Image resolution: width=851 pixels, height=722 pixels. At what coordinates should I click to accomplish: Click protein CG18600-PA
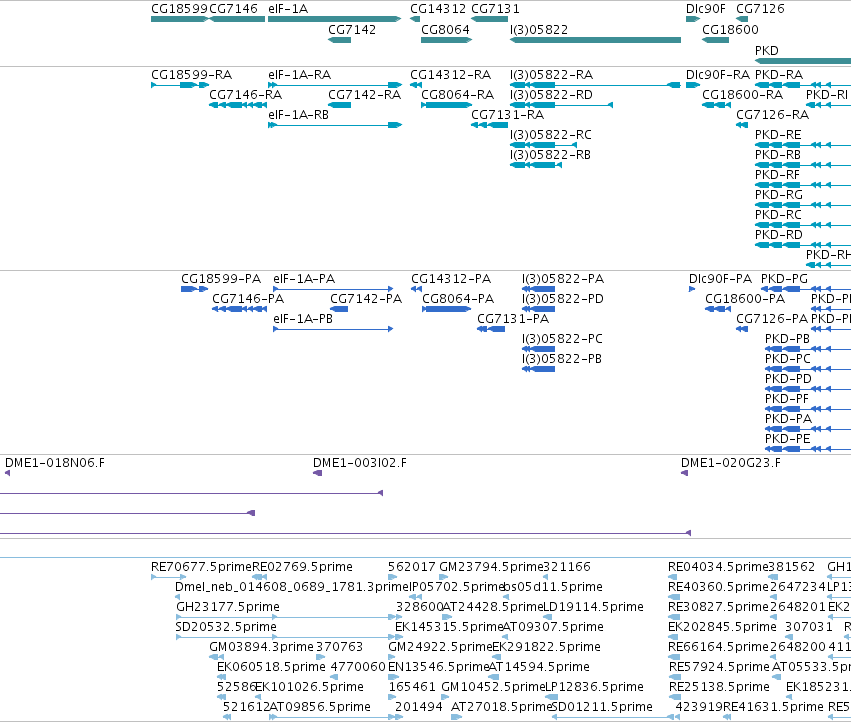pyautogui.click(x=745, y=299)
